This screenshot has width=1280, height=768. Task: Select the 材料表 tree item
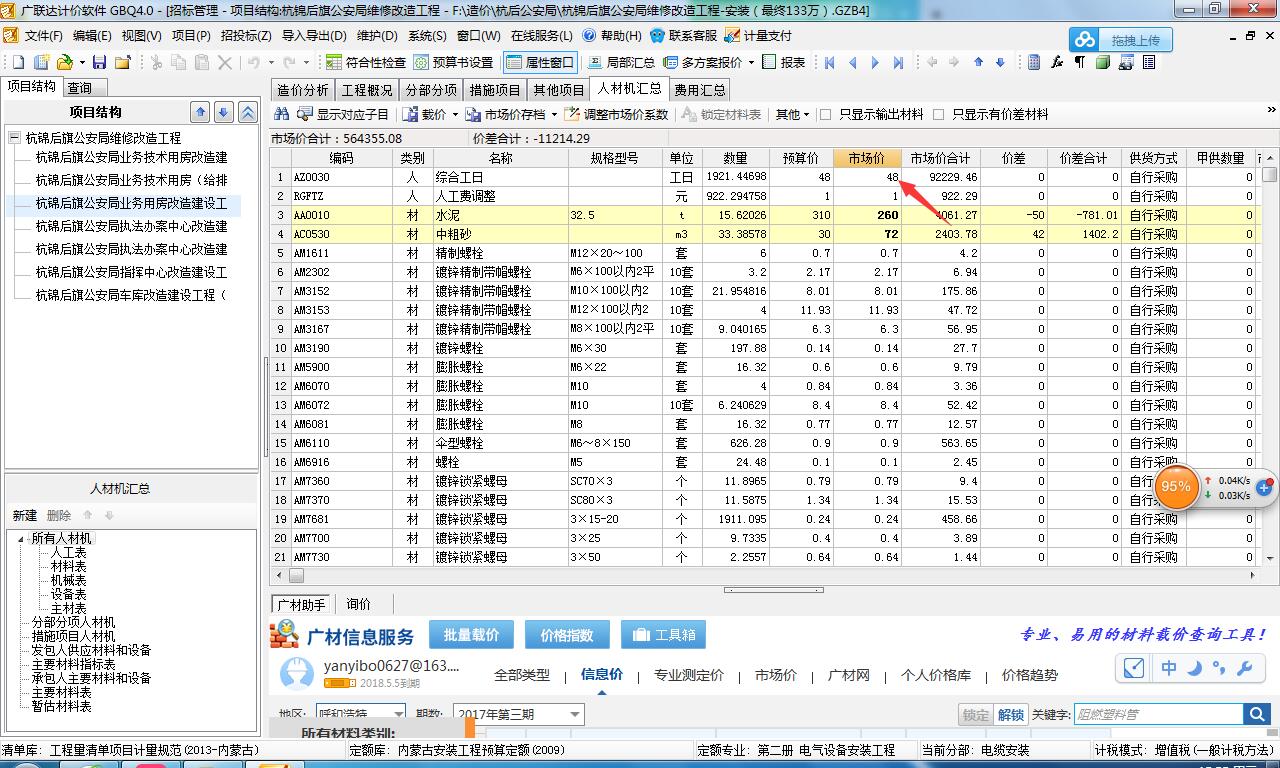(x=69, y=566)
